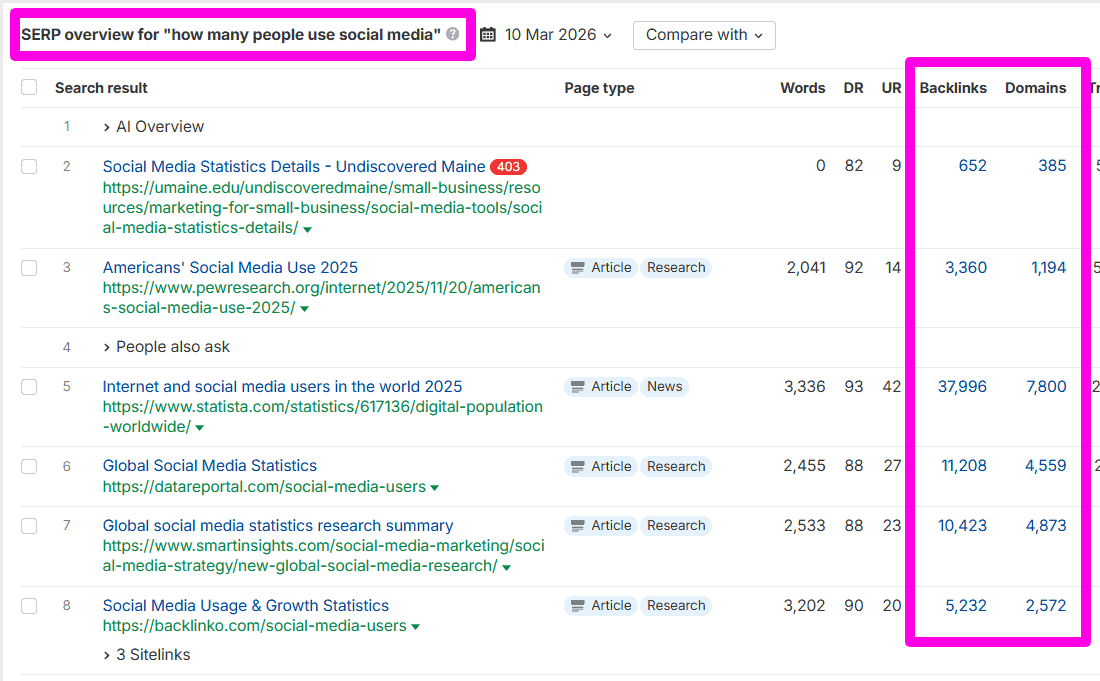This screenshot has width=1100, height=681.
Task: Open Internet and social media users in the world 2025
Action: [x=282, y=387]
